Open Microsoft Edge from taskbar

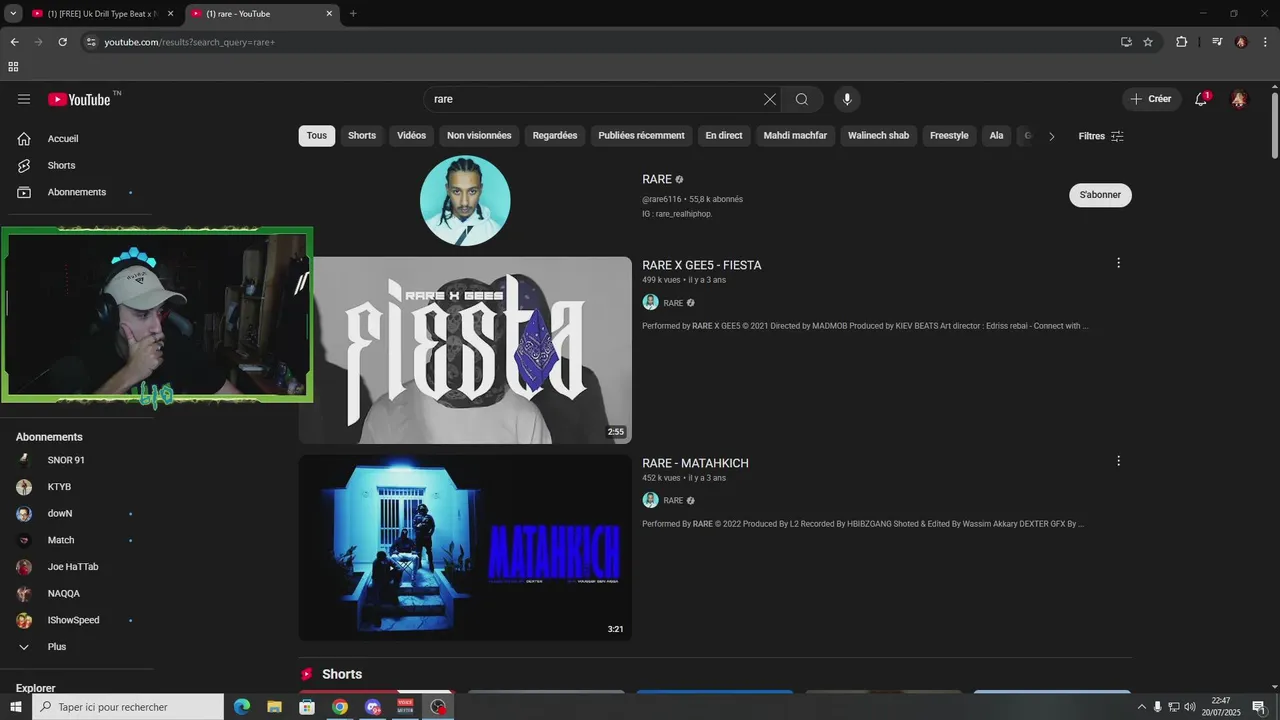coord(242,707)
